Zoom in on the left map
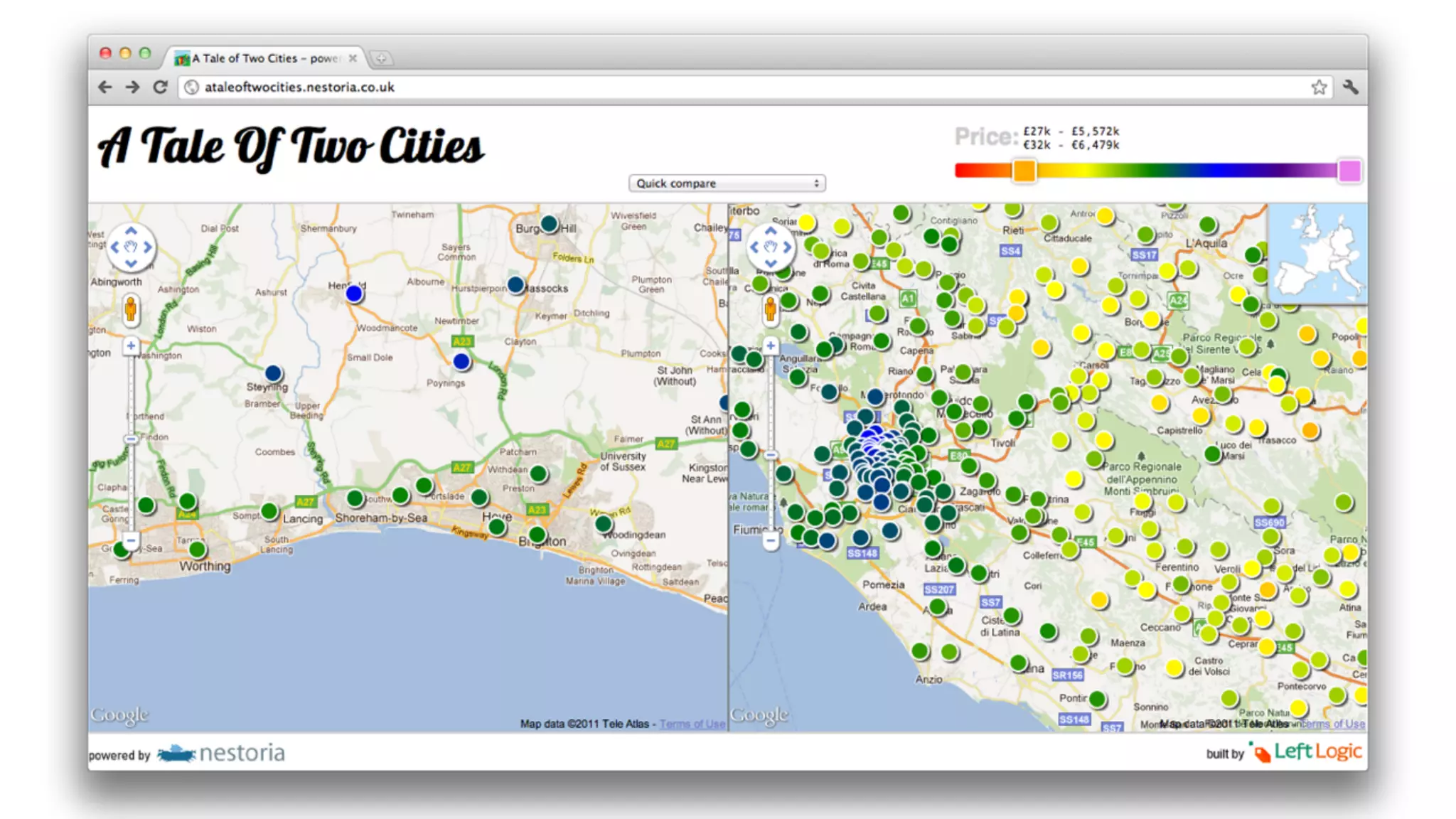Screen dimensions: 1456x819 (x=131, y=346)
